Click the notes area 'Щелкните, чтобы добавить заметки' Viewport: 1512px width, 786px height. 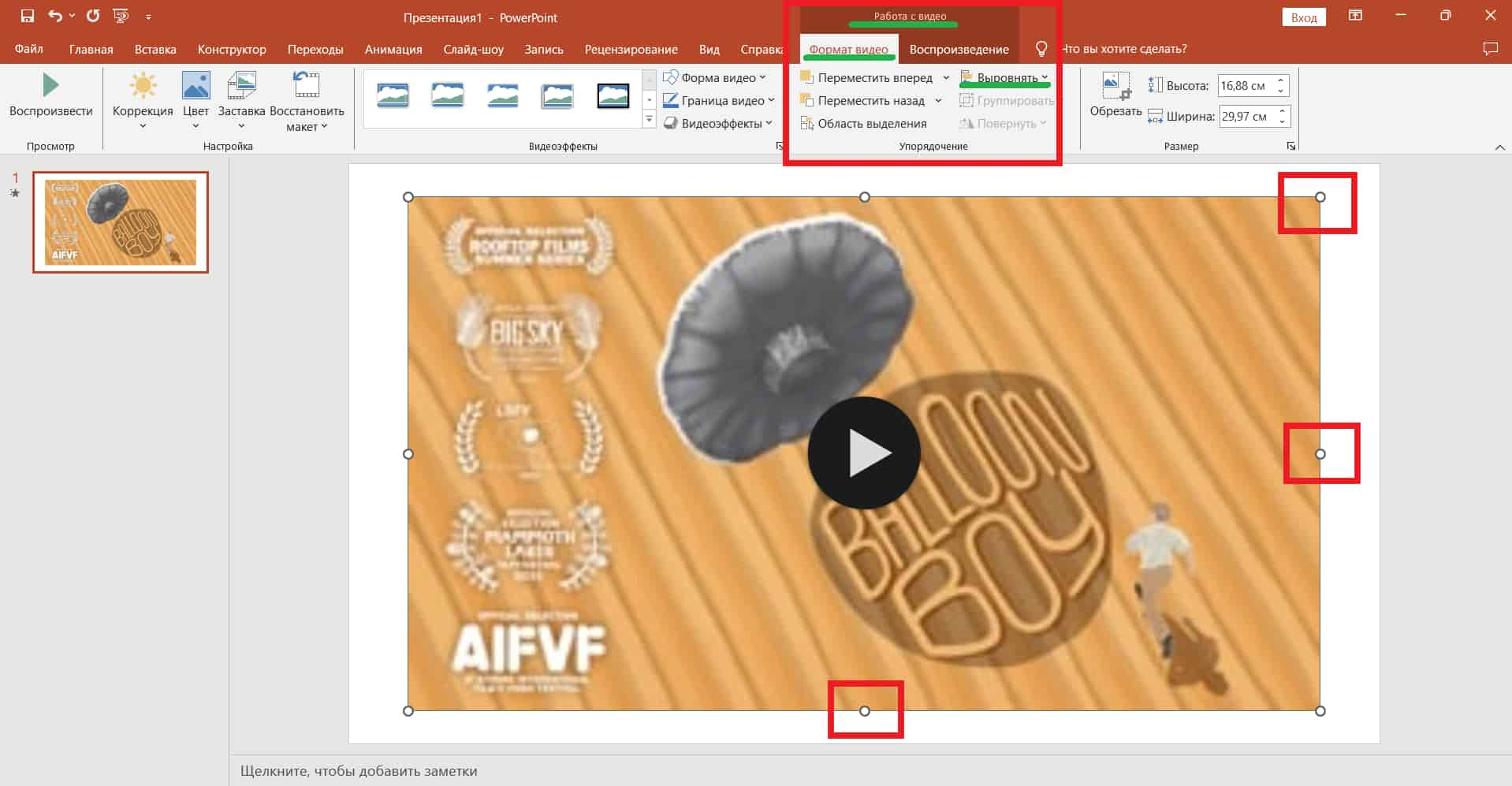point(359,771)
